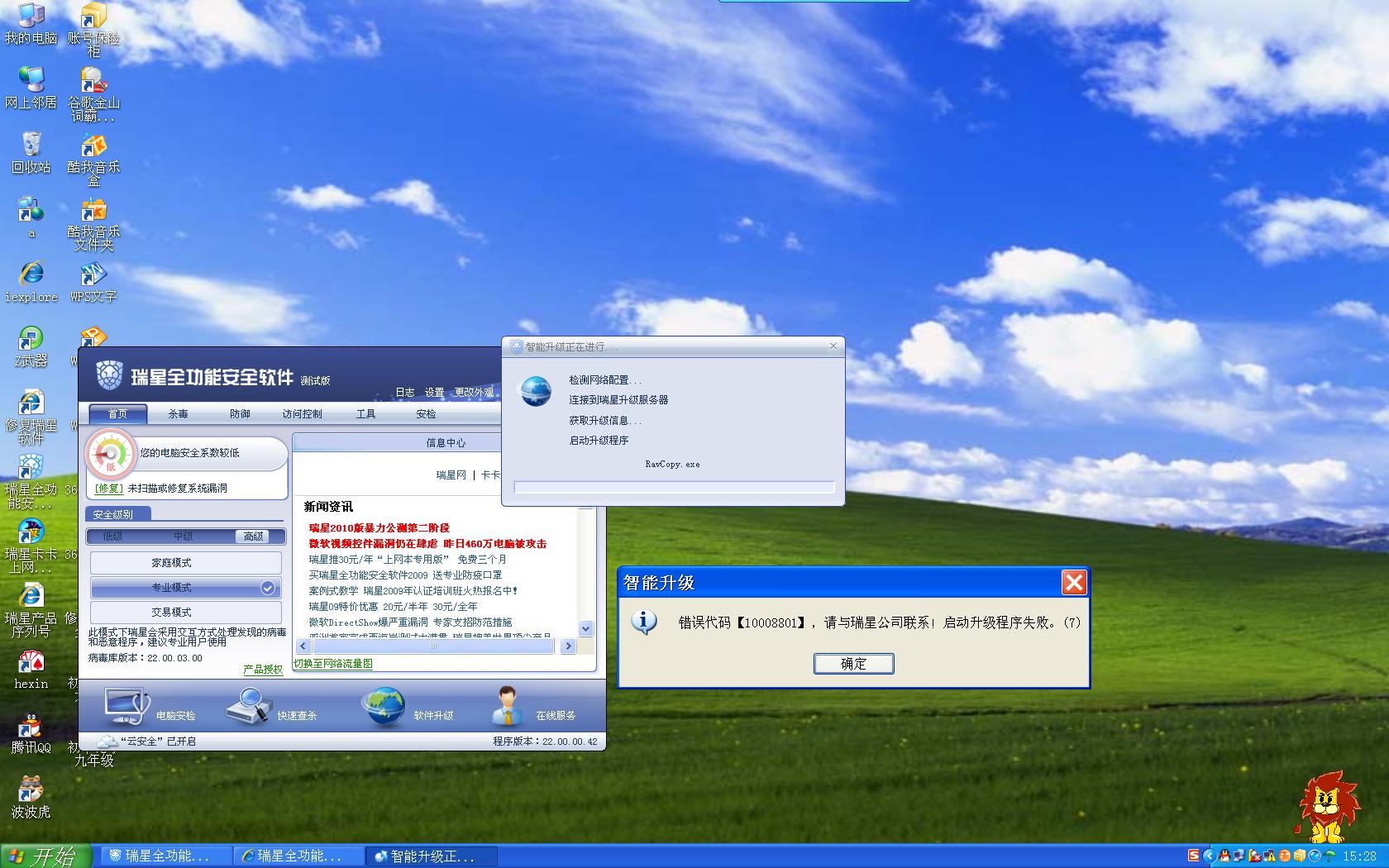
Task: Open 产品授权 product license link
Action: tap(263, 669)
